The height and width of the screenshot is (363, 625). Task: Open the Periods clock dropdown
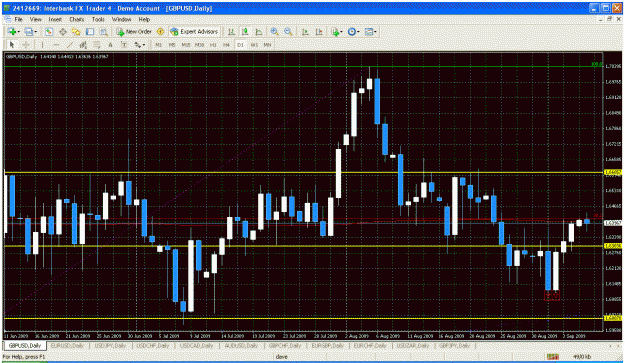(353, 32)
